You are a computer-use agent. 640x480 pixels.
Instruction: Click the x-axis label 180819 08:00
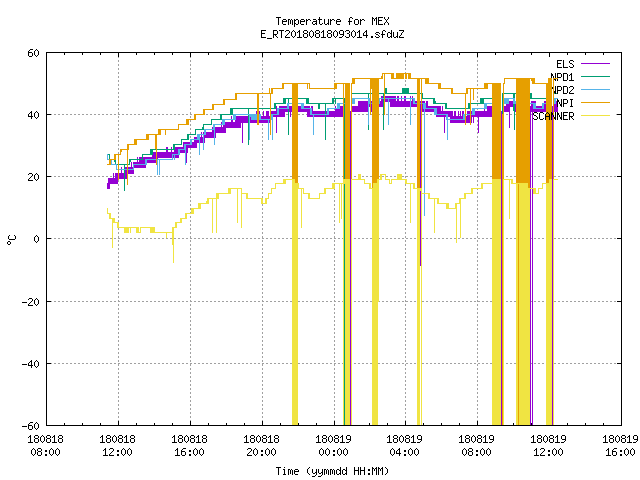(477, 446)
